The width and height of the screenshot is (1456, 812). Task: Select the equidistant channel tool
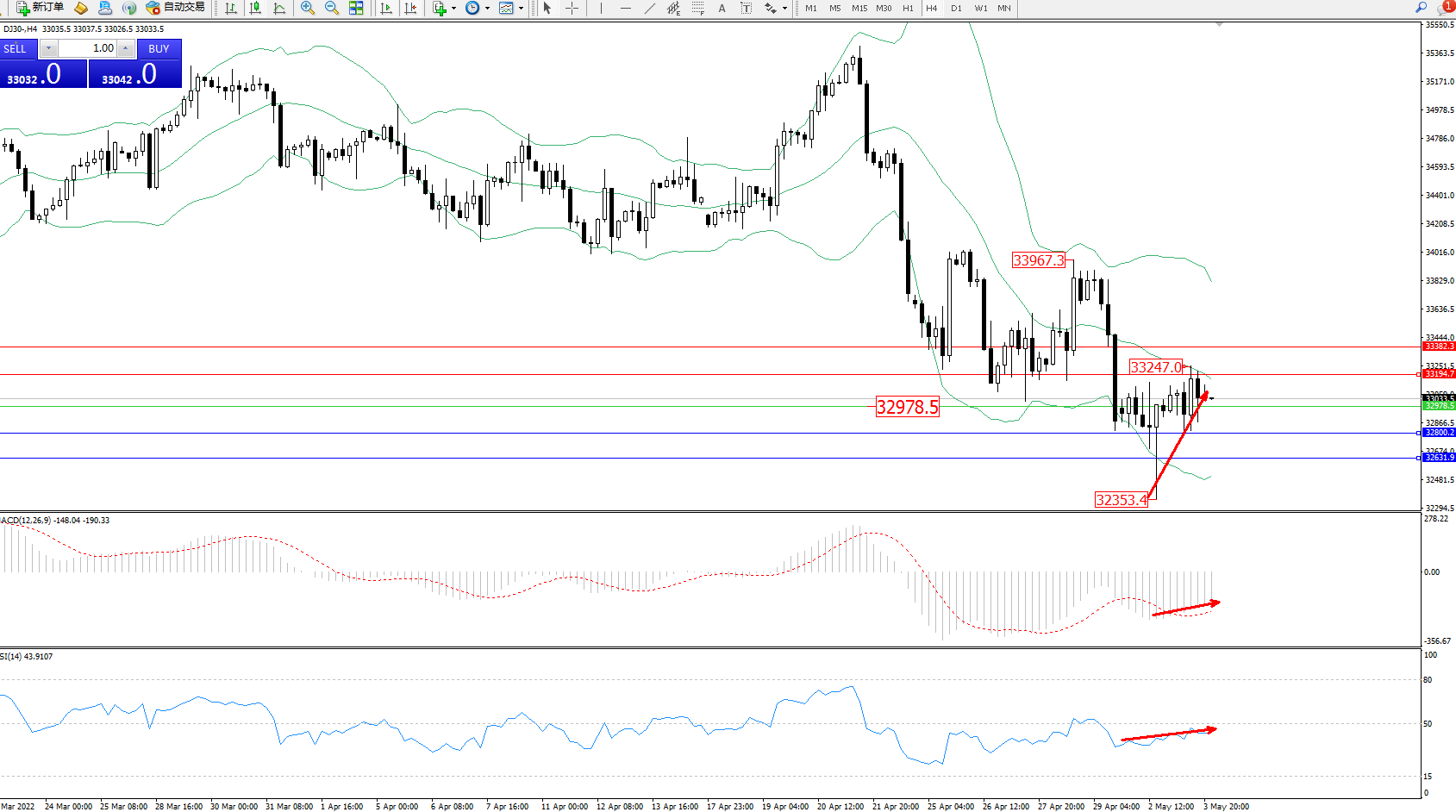(674, 8)
